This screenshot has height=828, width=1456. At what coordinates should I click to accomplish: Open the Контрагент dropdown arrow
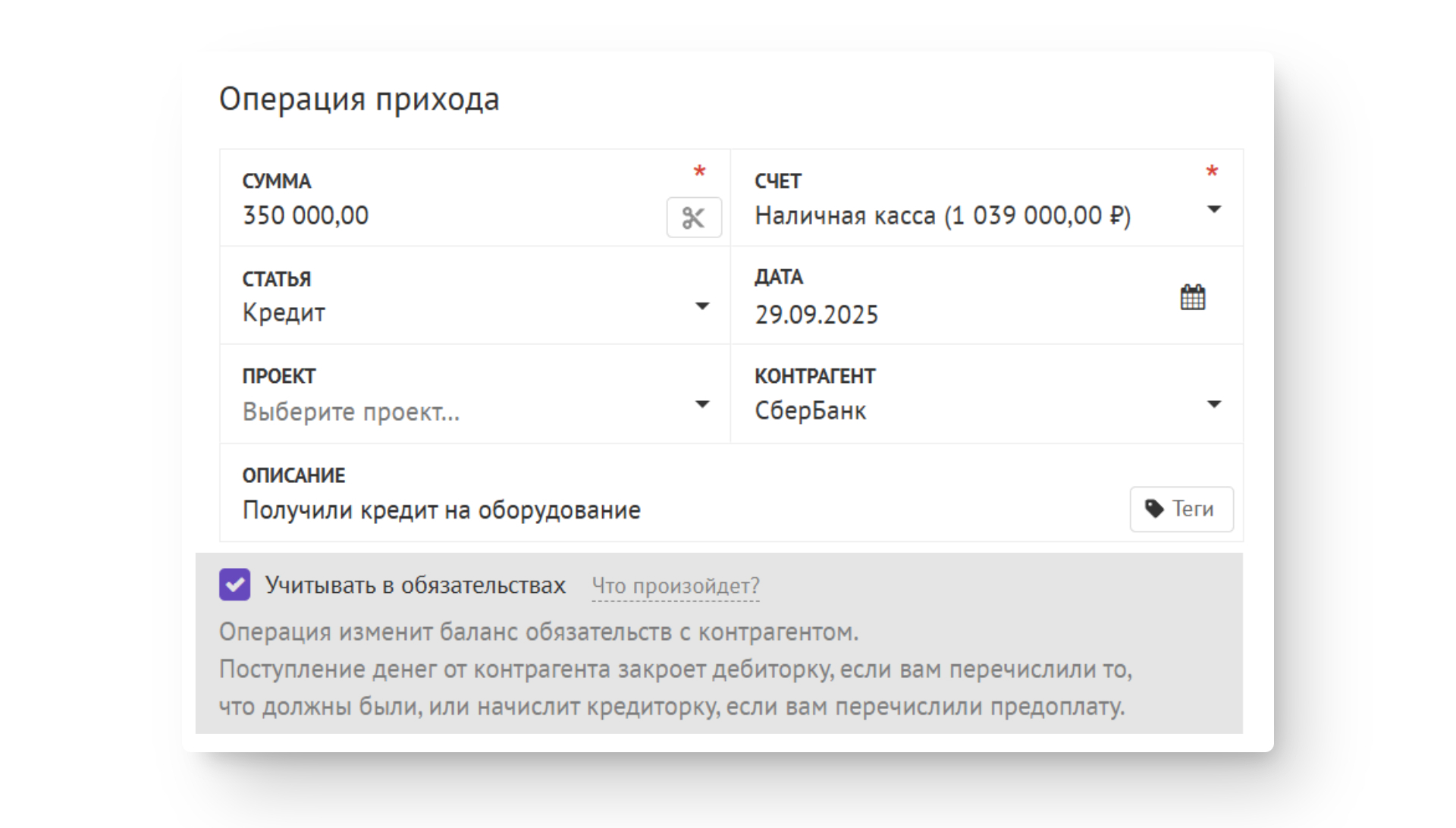[1214, 405]
